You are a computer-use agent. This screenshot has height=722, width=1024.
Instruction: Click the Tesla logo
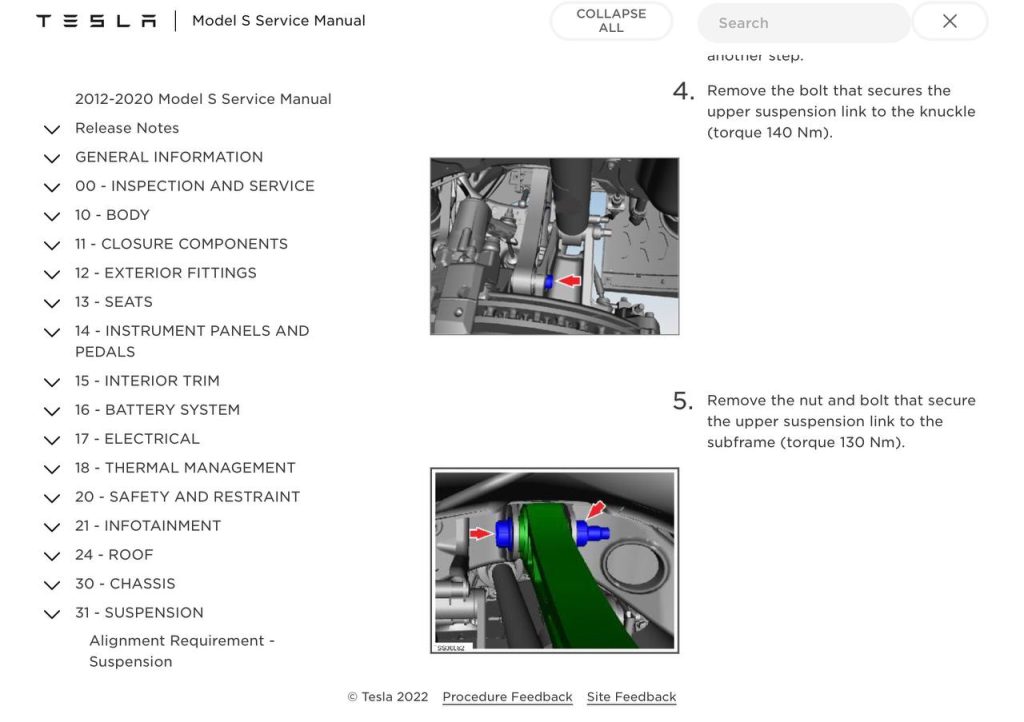[x=97, y=21]
